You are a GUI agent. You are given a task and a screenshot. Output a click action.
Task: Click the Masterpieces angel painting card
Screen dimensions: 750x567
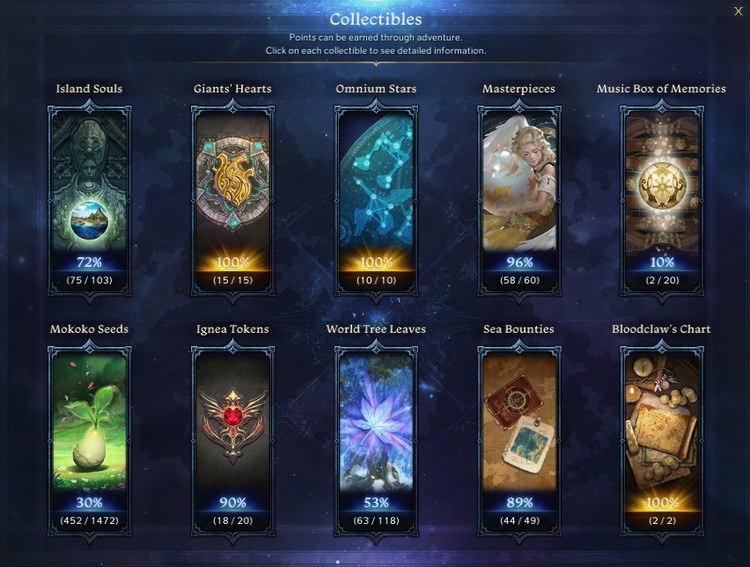click(x=519, y=201)
